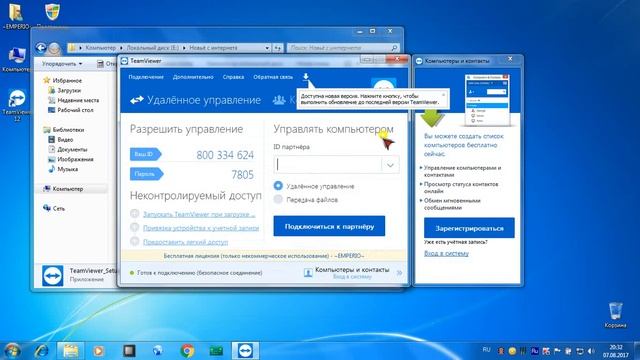The width and height of the screenshot is (640, 360).
Task: Select Избранное in Explorer navigation pane
Action: click(67, 80)
